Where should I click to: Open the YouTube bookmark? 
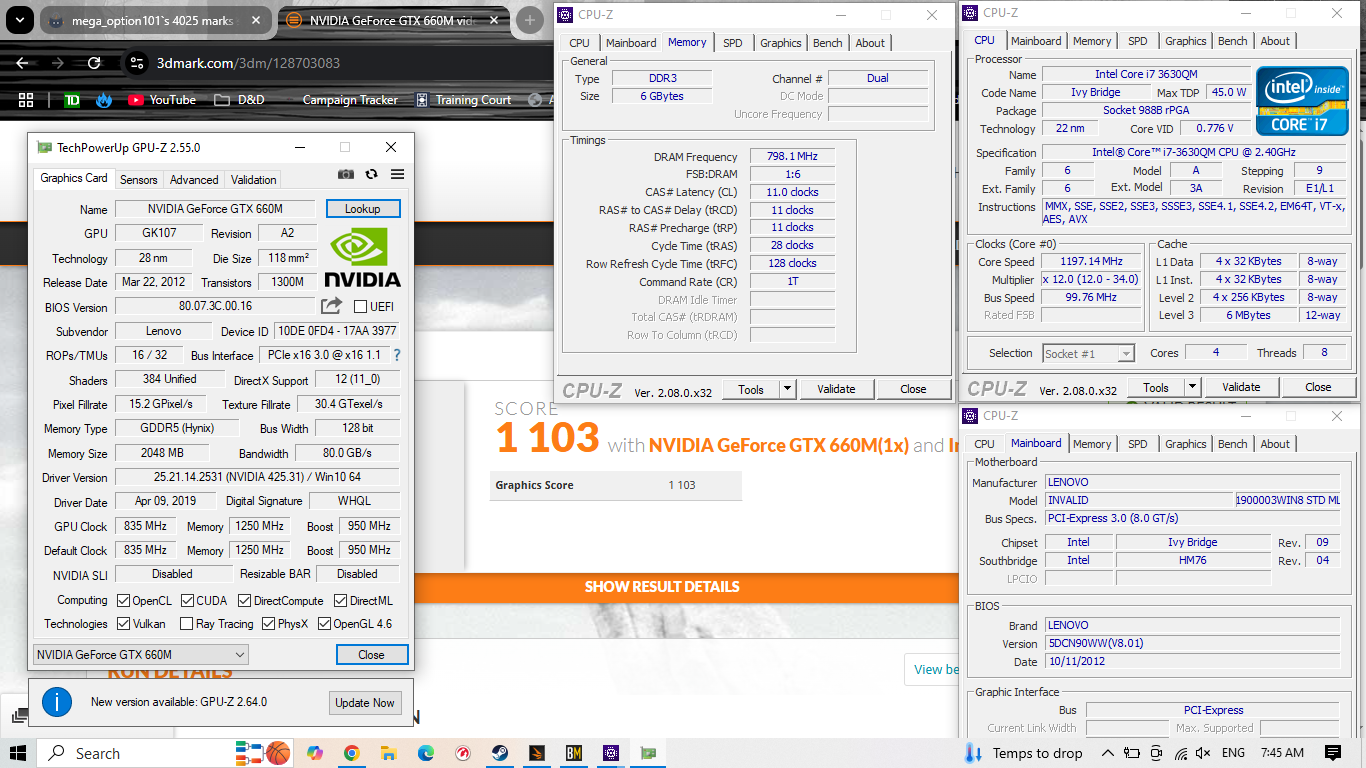[x=162, y=100]
